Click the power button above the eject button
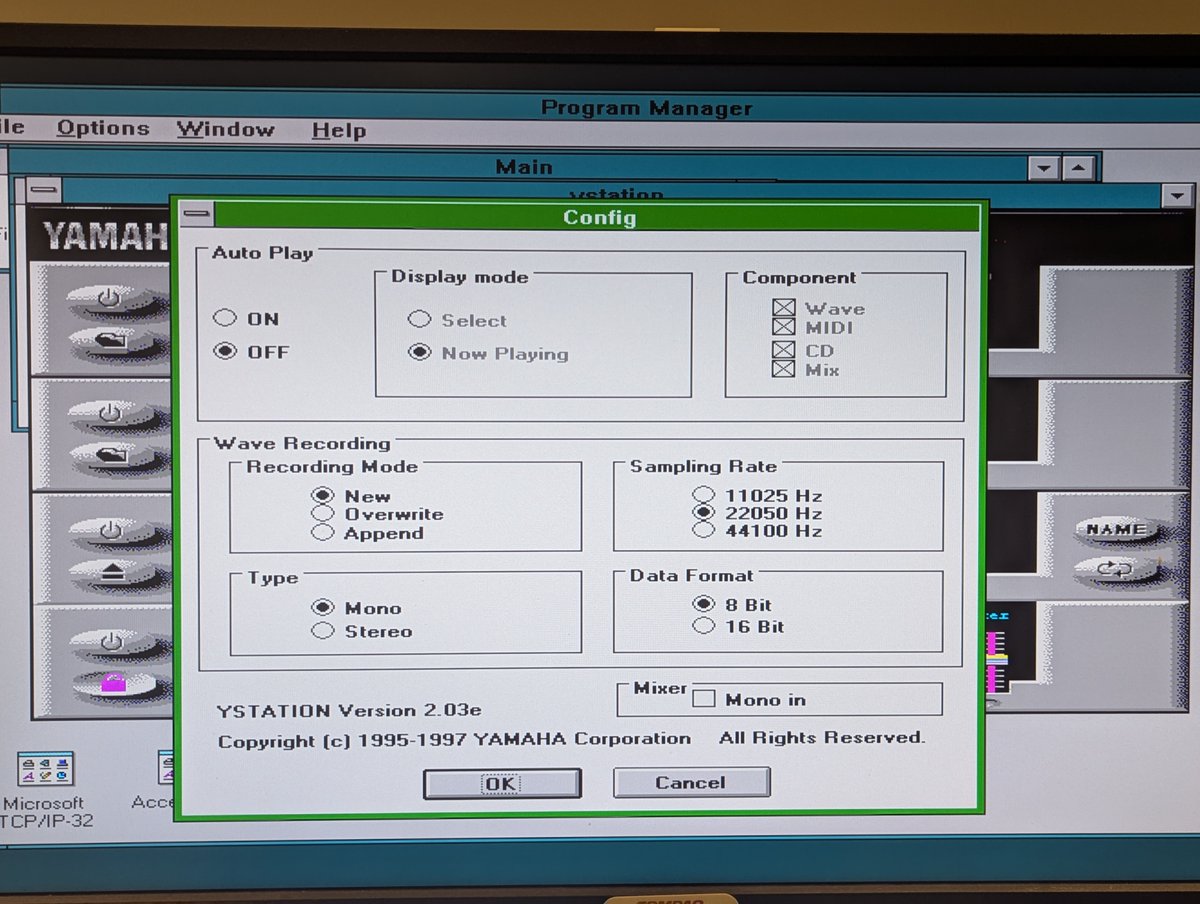Screen dimensions: 1200x904 pos(112,531)
